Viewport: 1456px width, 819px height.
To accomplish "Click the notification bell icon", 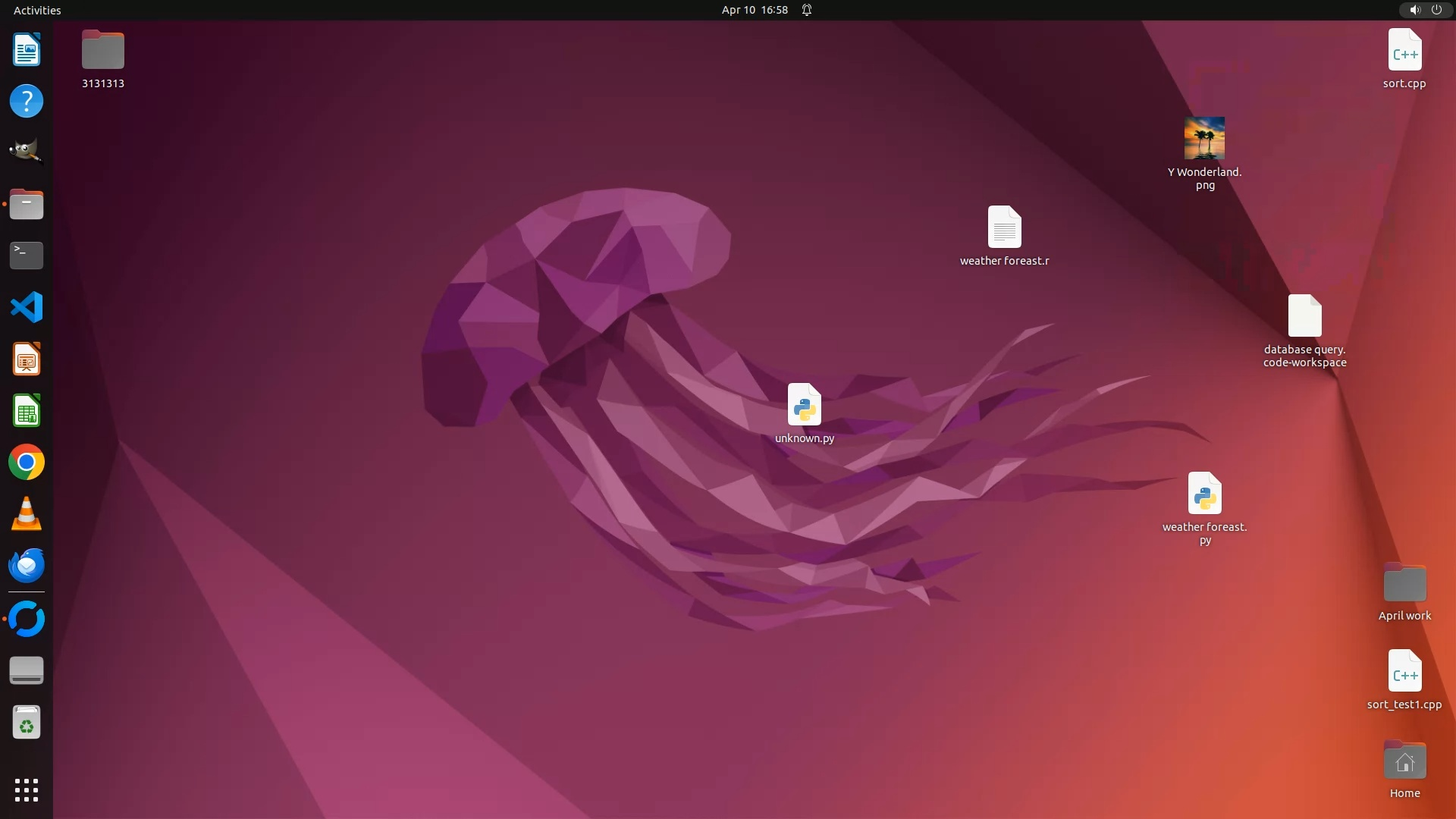I will pos(807,10).
